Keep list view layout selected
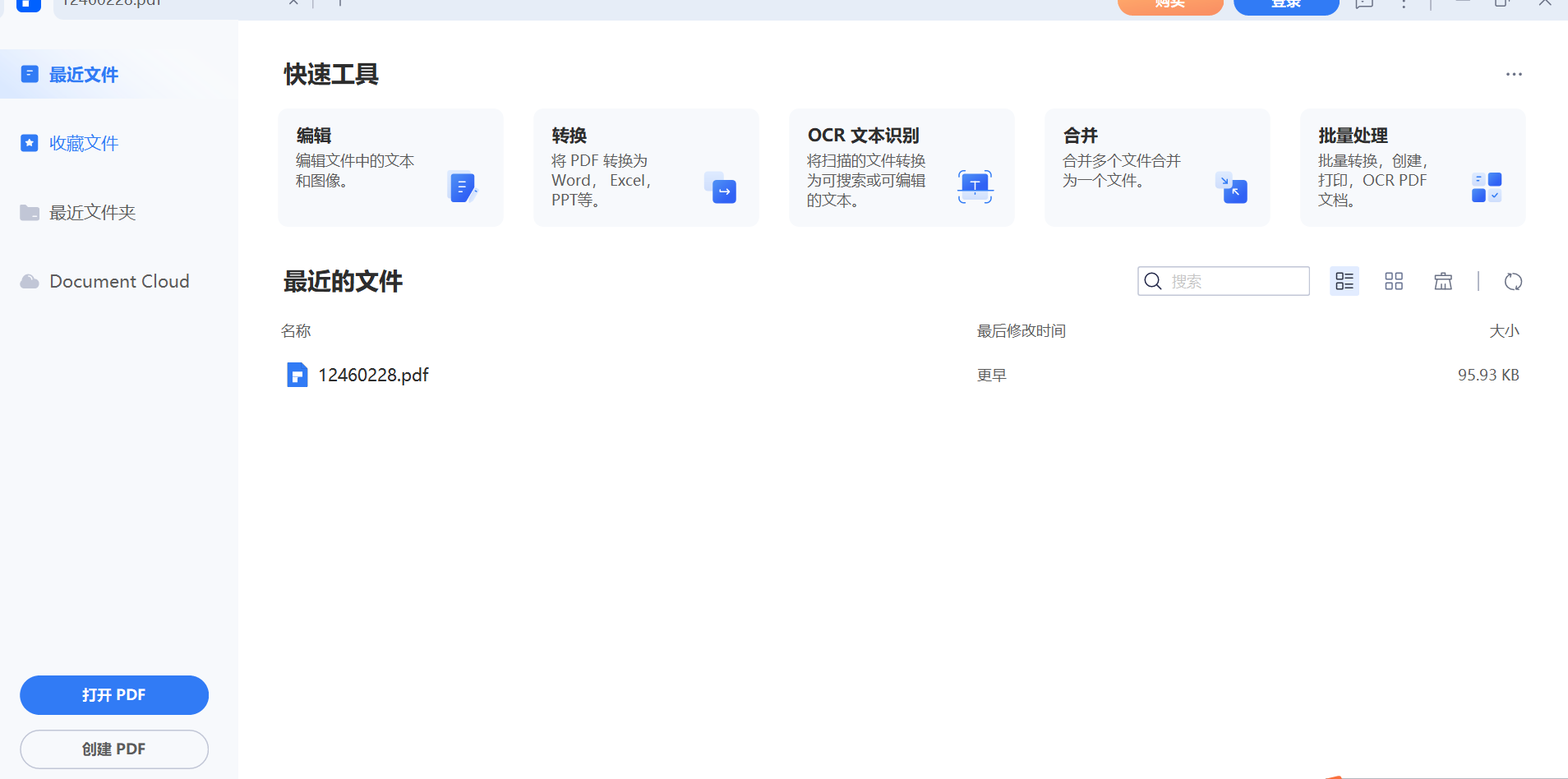1568x779 pixels. (1344, 281)
